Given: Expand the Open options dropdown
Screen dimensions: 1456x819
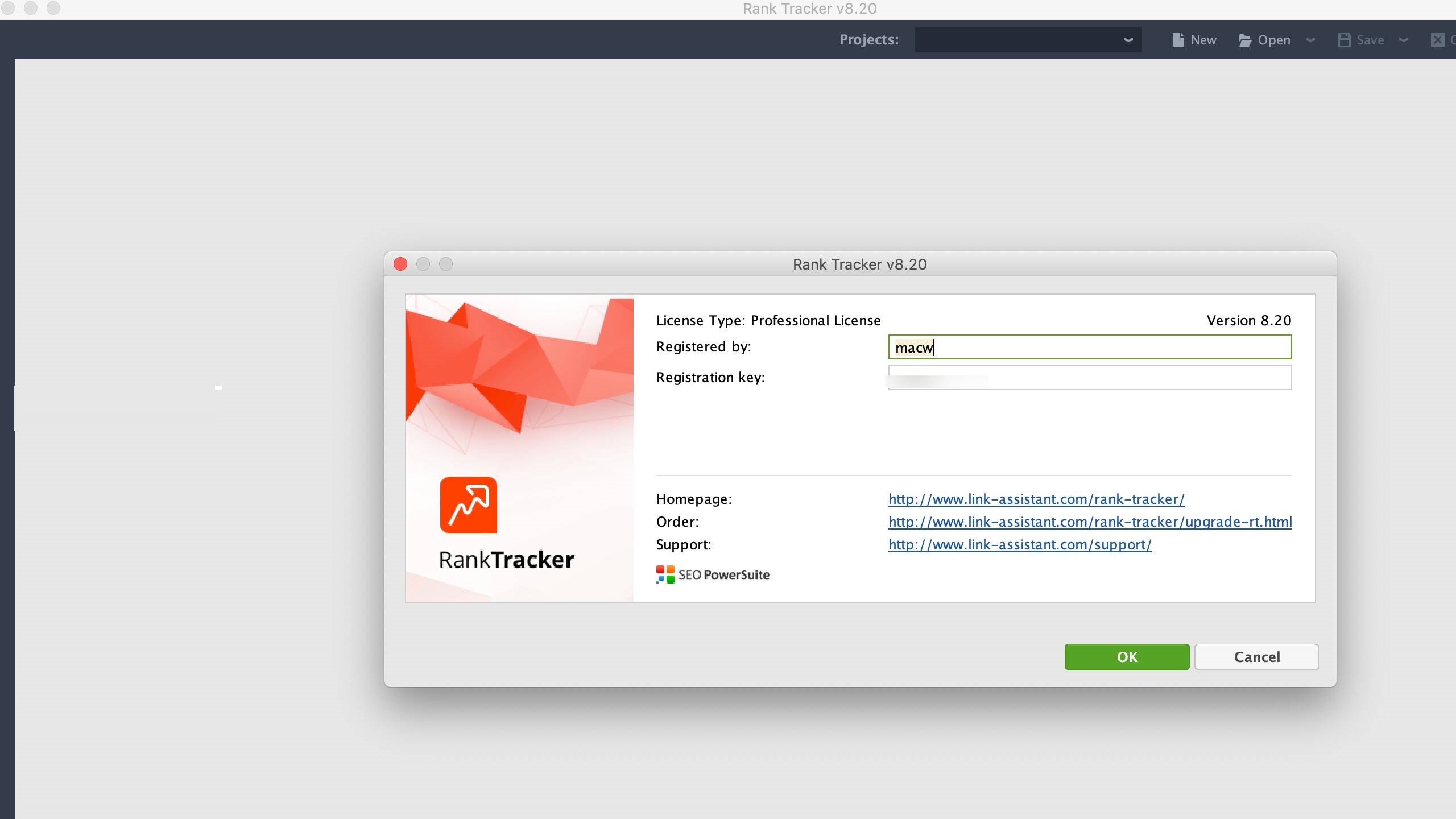Looking at the screenshot, I should [1311, 40].
